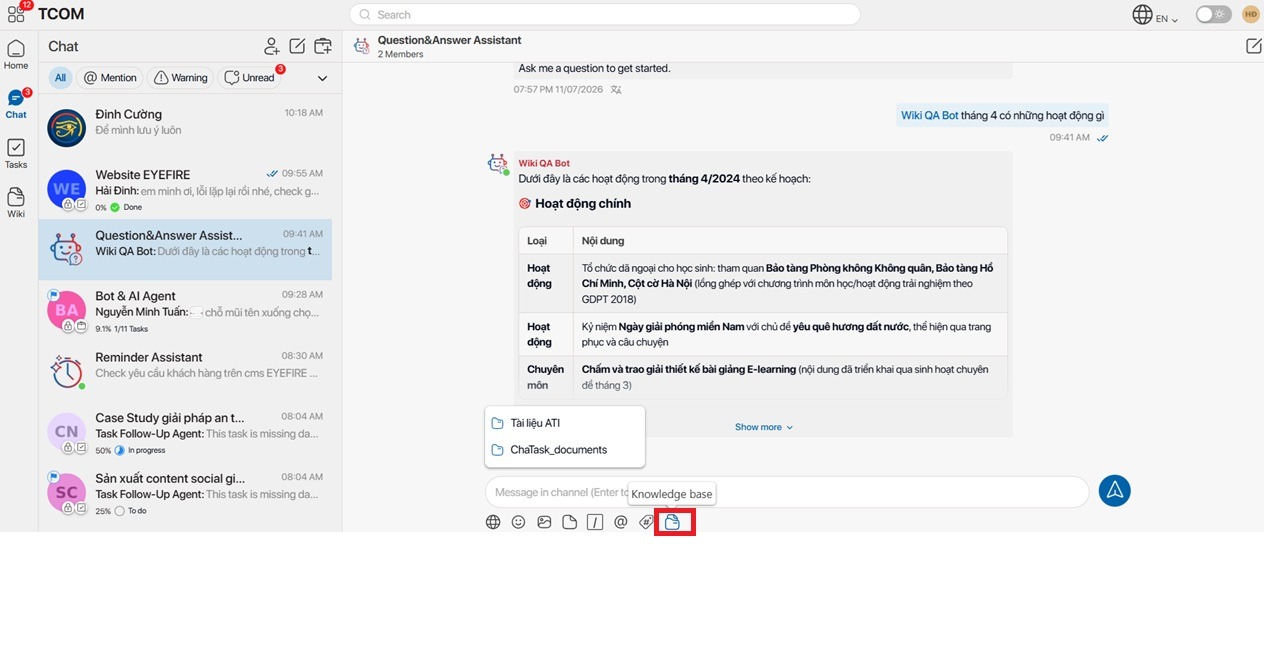Click the @ mention icon below message box
This screenshot has width=1264, height=648.
(620, 522)
